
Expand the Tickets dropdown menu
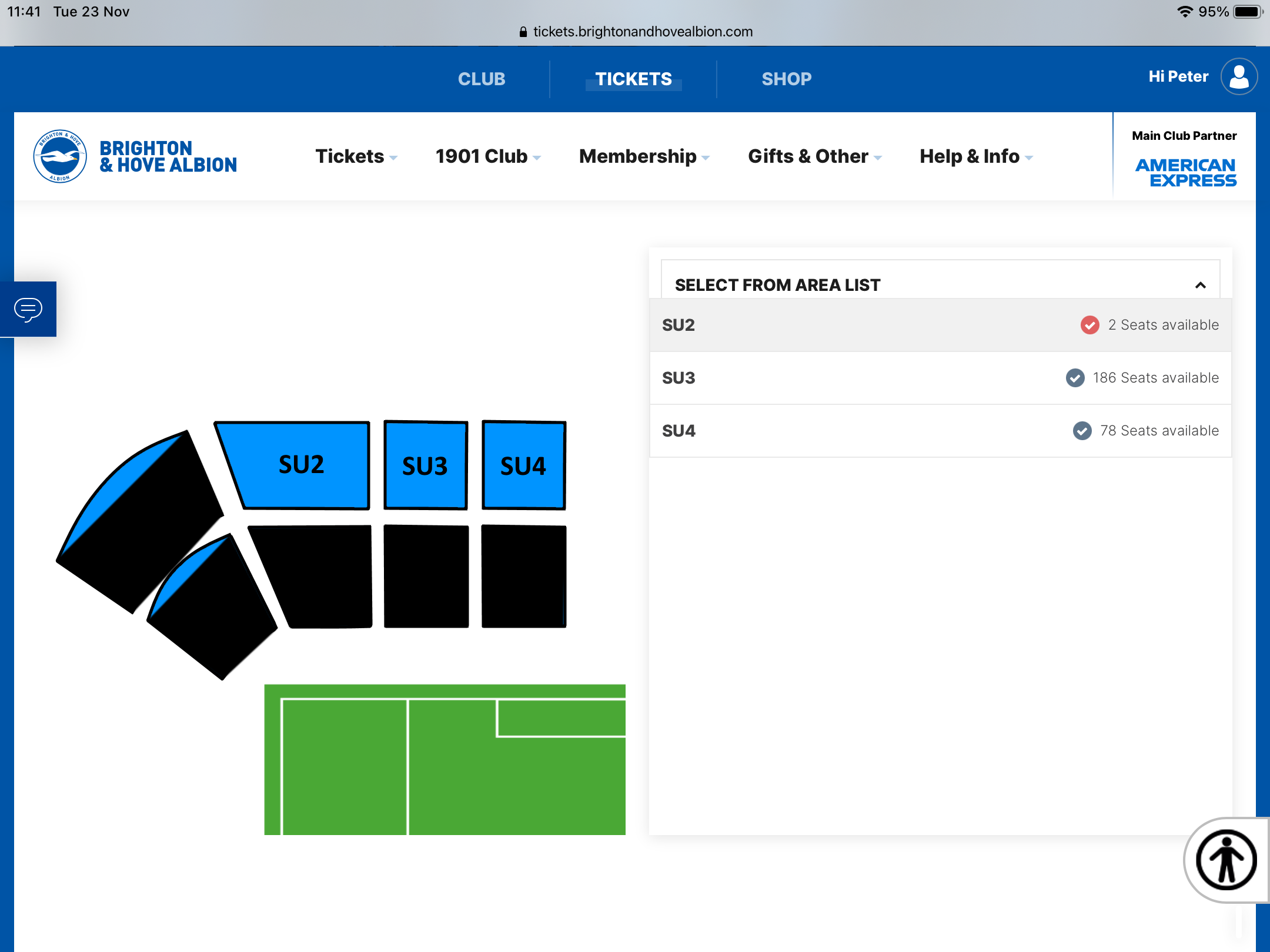pyautogui.click(x=356, y=156)
